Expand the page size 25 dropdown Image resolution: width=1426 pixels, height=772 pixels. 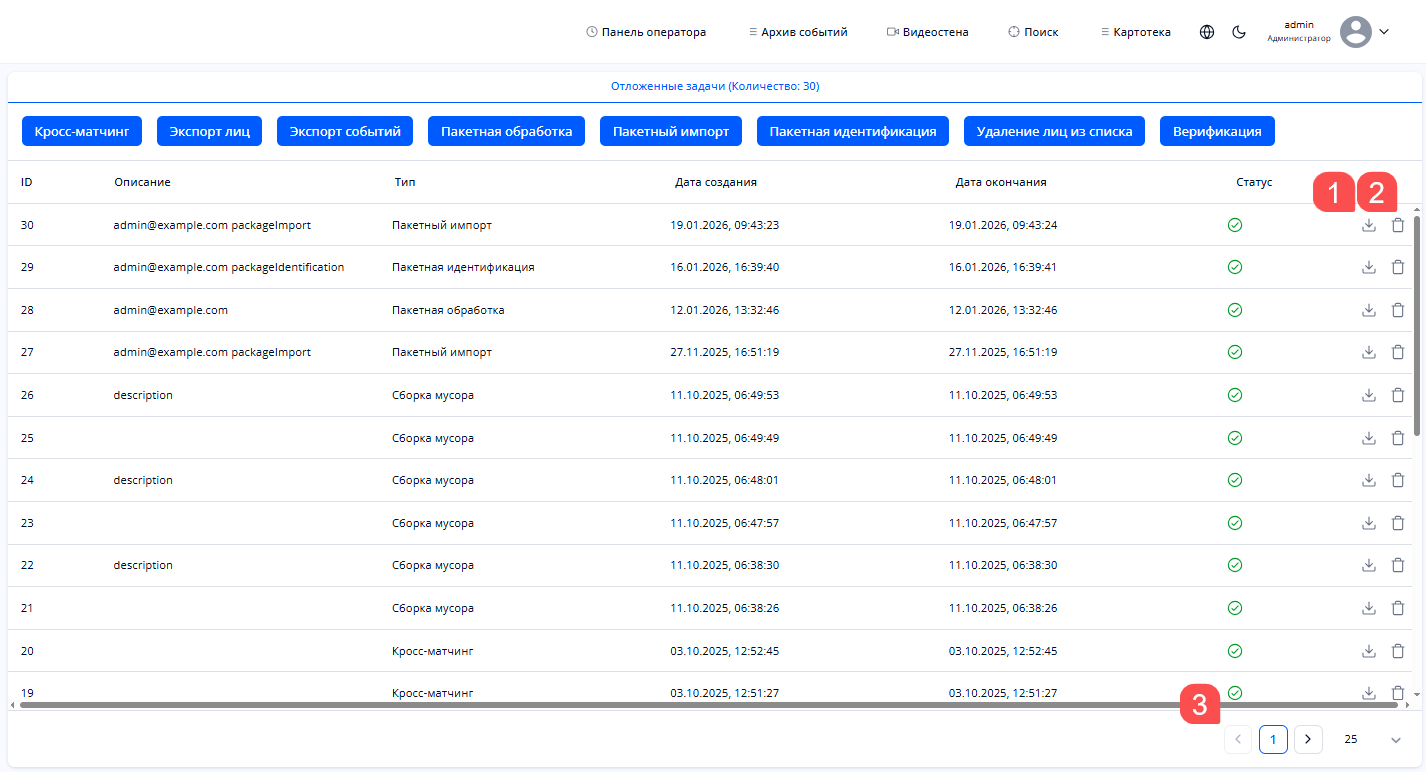1396,740
